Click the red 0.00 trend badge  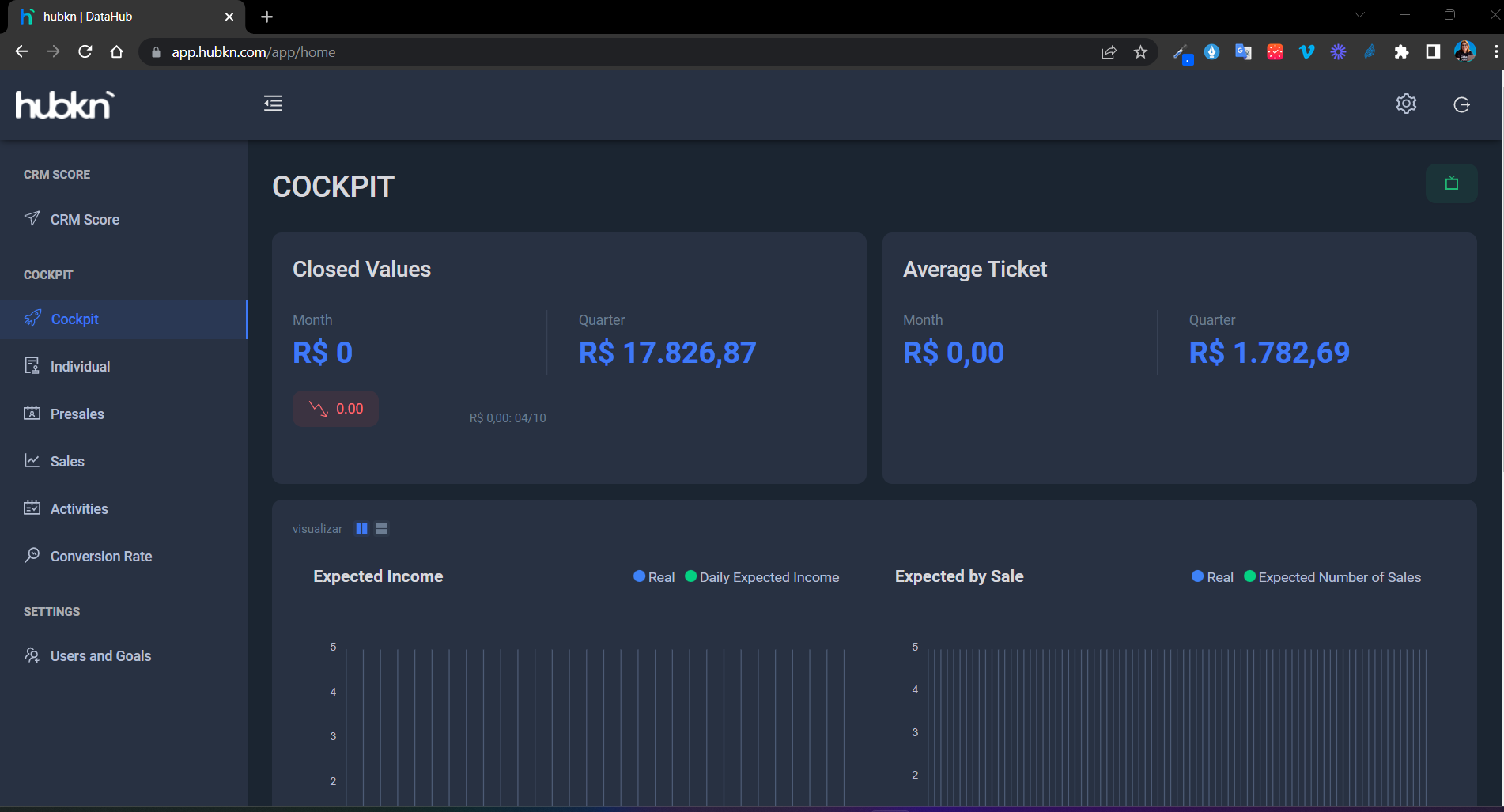pyautogui.click(x=335, y=409)
